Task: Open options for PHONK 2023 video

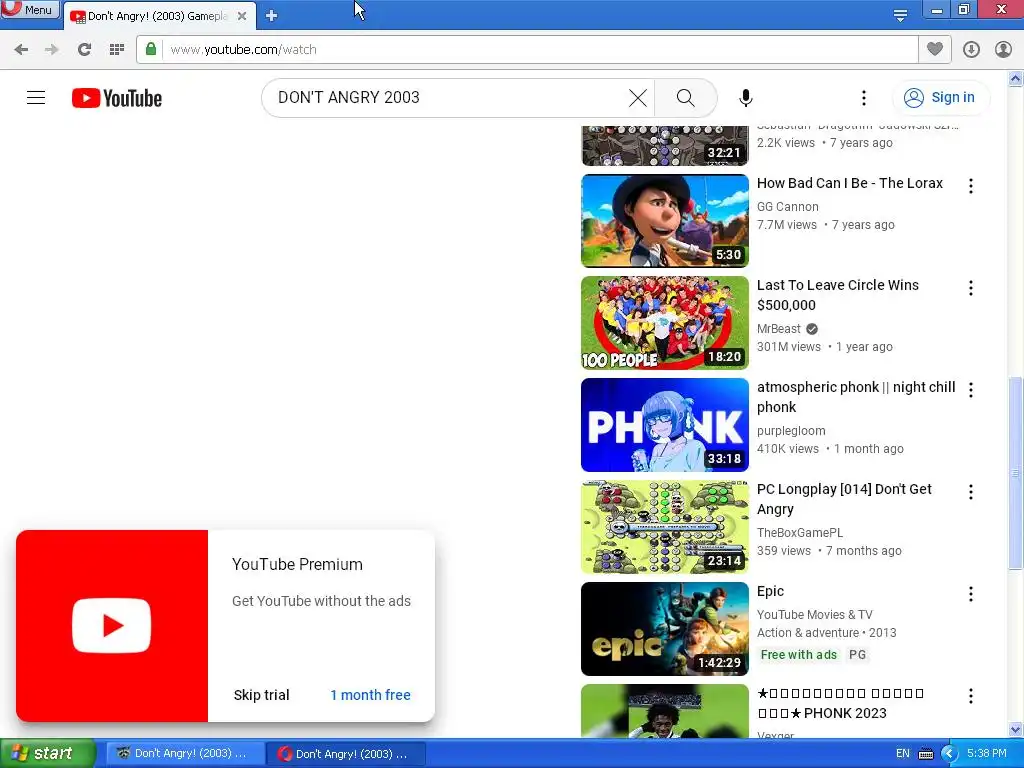Action: (x=971, y=696)
